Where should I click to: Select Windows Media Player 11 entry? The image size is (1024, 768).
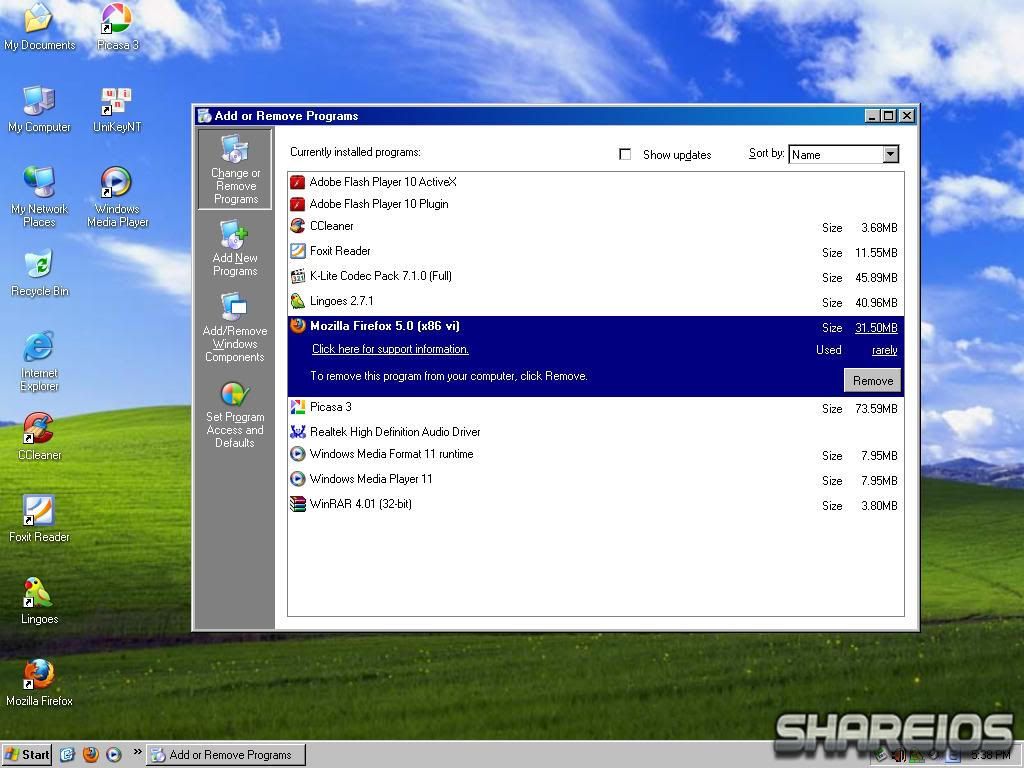(596, 479)
